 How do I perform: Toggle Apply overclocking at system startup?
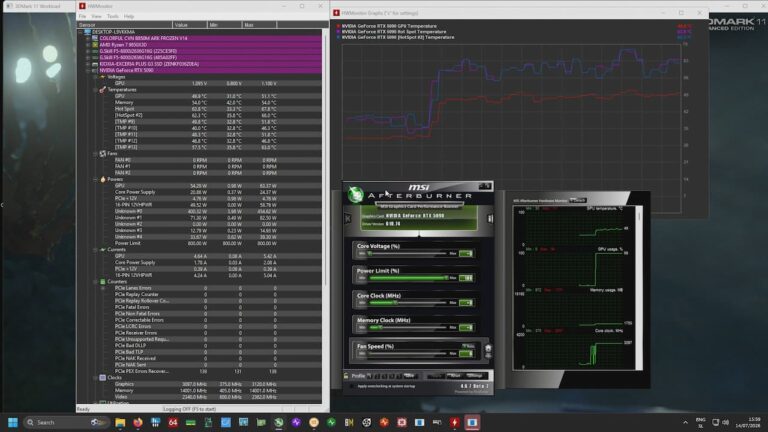(352, 386)
